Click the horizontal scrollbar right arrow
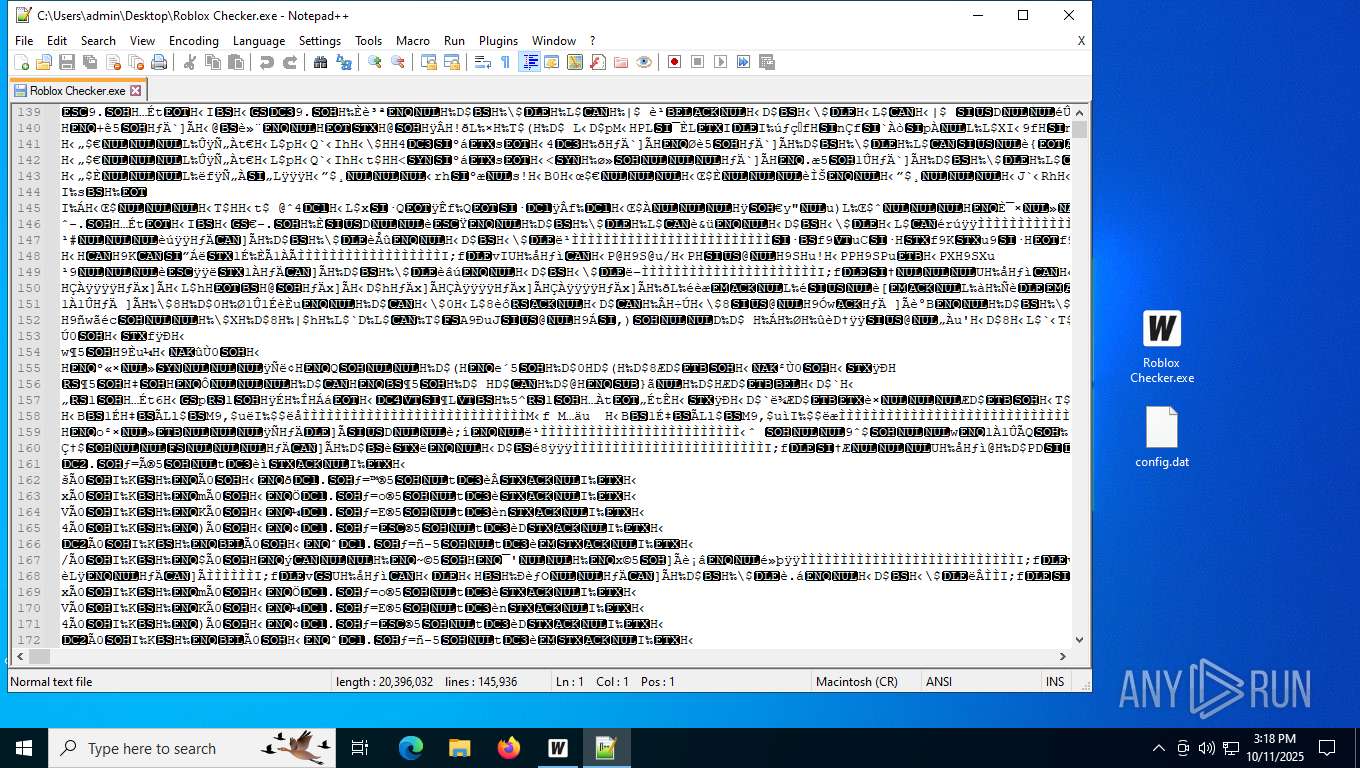This screenshot has width=1360, height=768. click(x=1063, y=657)
